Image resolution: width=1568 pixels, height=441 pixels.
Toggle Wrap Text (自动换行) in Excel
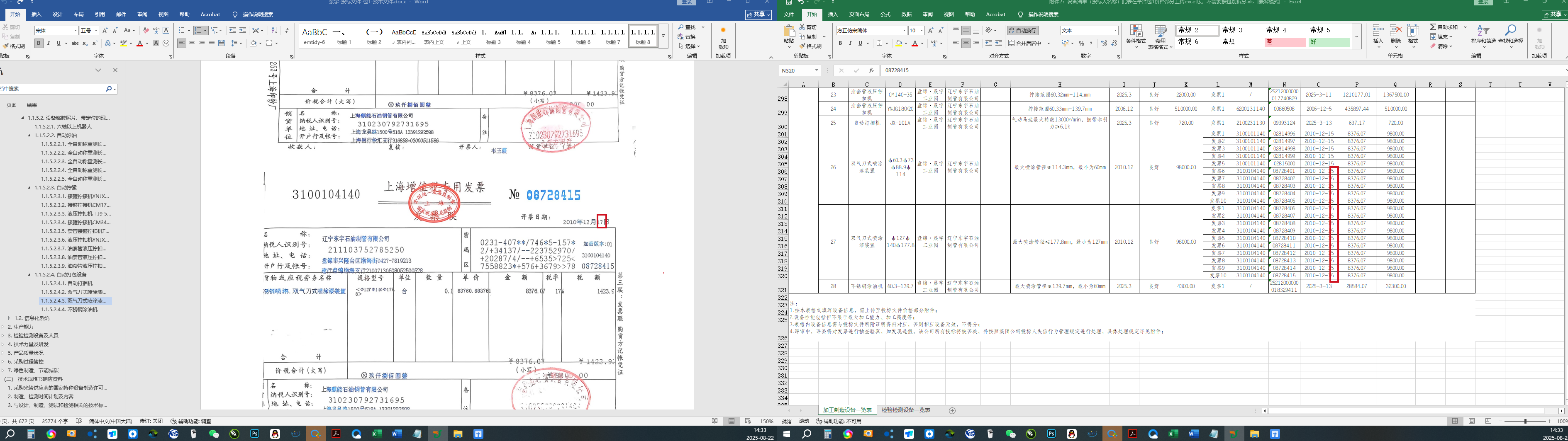[x=1023, y=30]
